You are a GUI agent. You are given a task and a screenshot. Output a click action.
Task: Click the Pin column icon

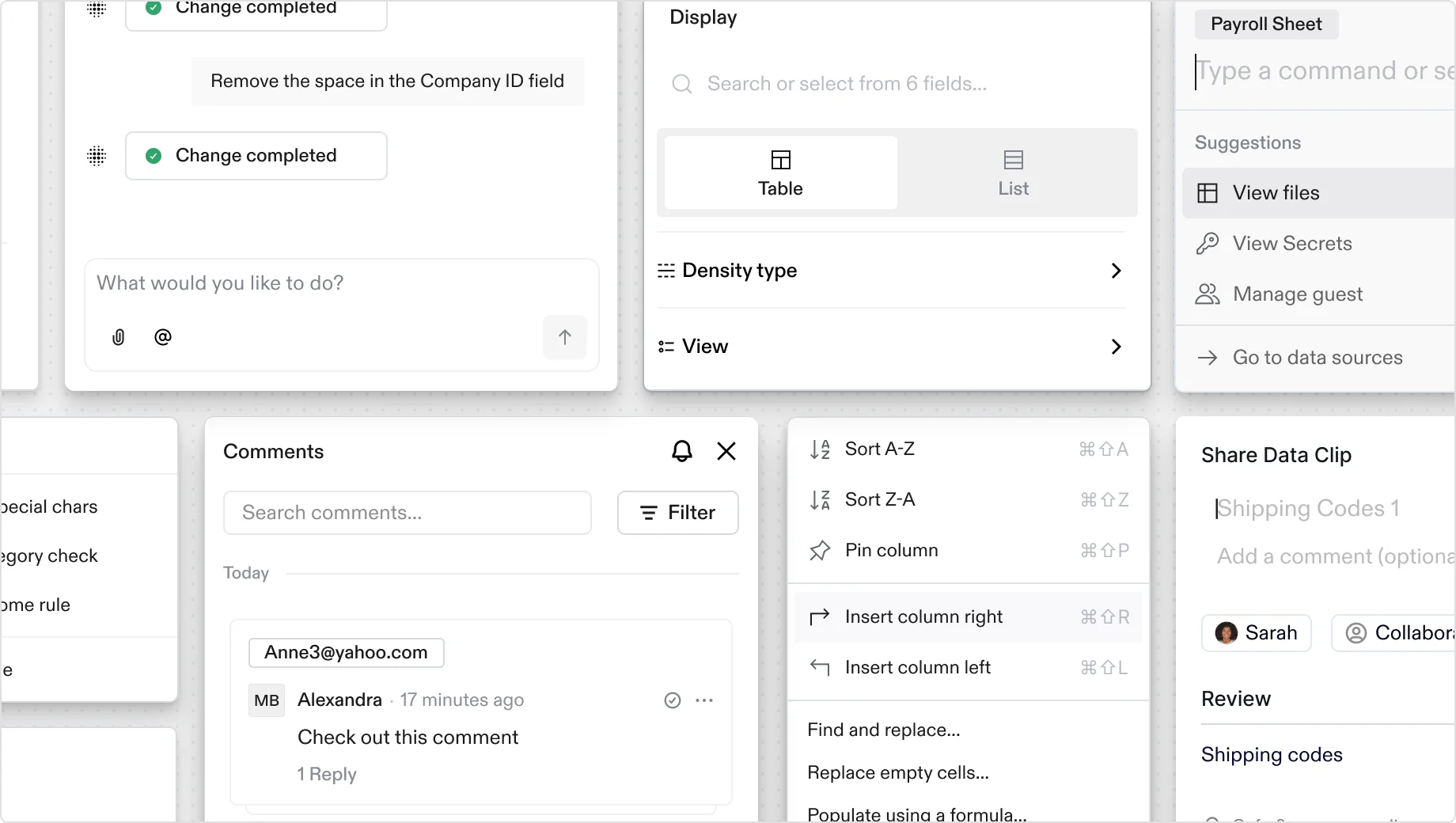point(821,551)
